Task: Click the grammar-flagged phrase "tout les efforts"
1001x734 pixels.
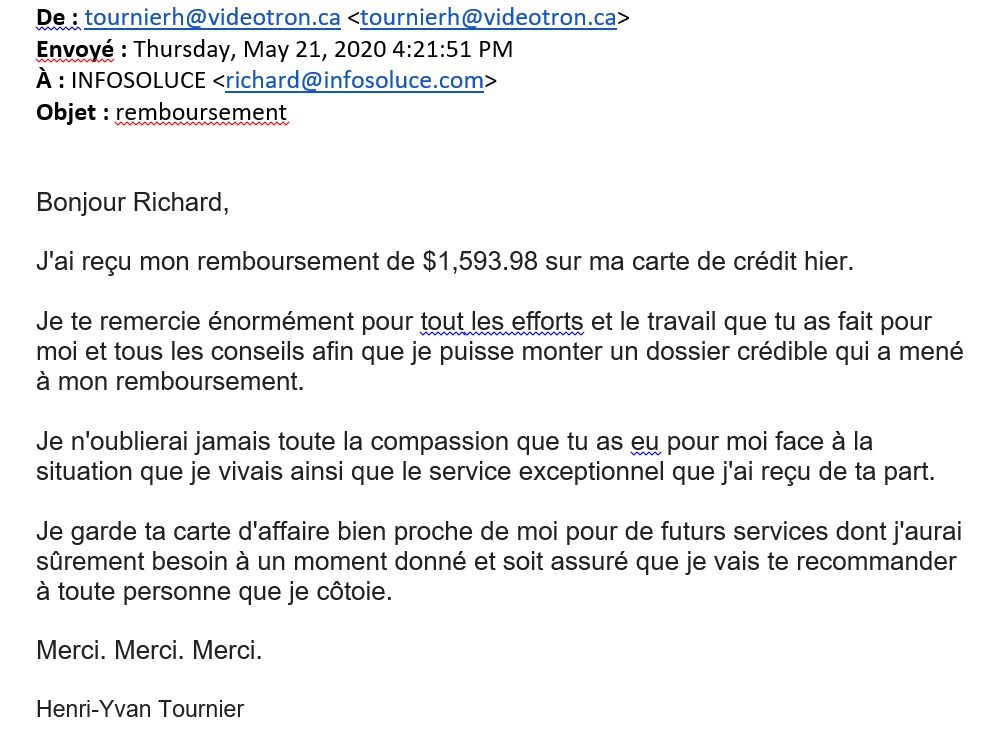Action: coord(501,322)
